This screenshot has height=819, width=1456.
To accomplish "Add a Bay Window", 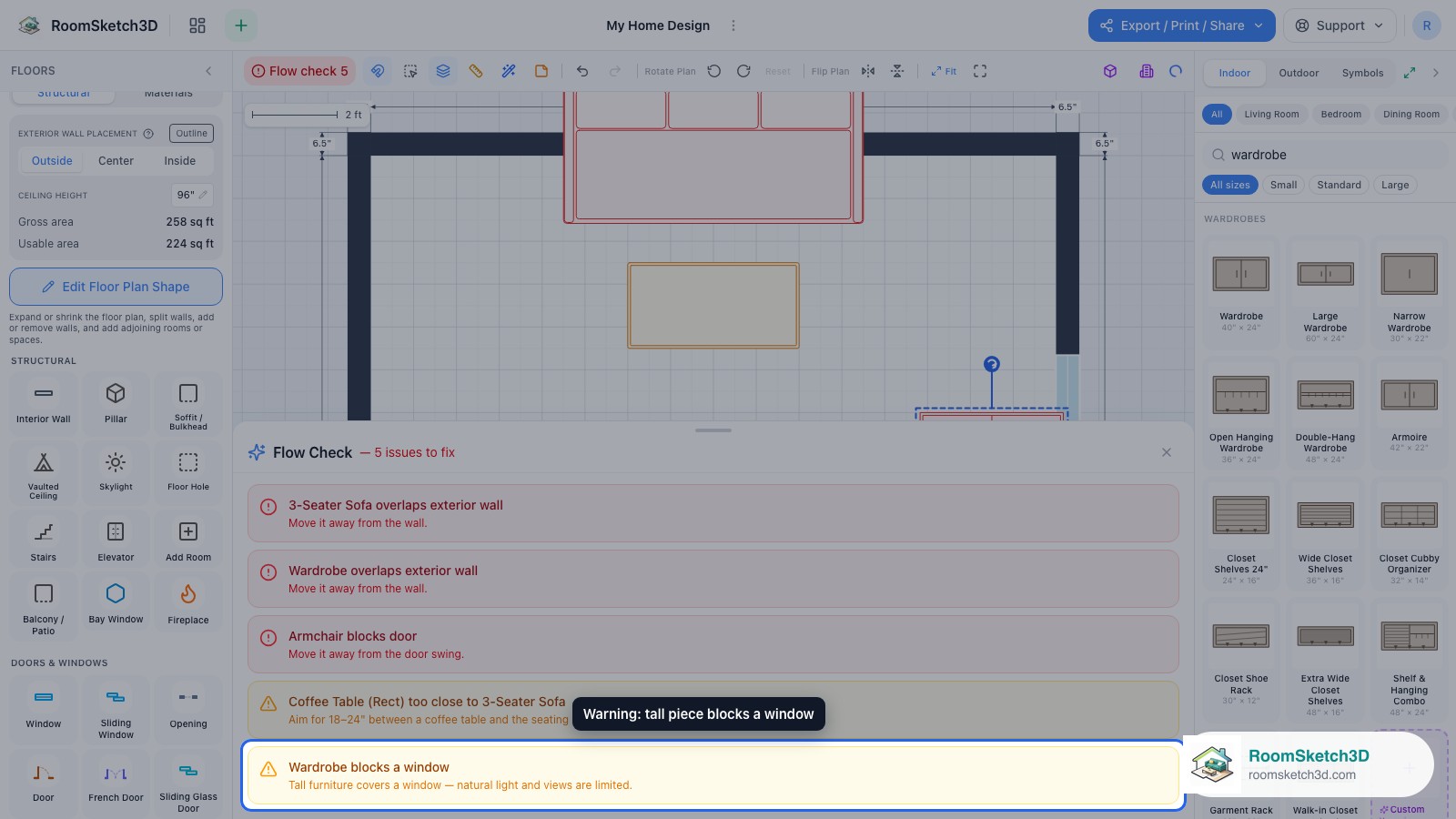I will point(116,604).
